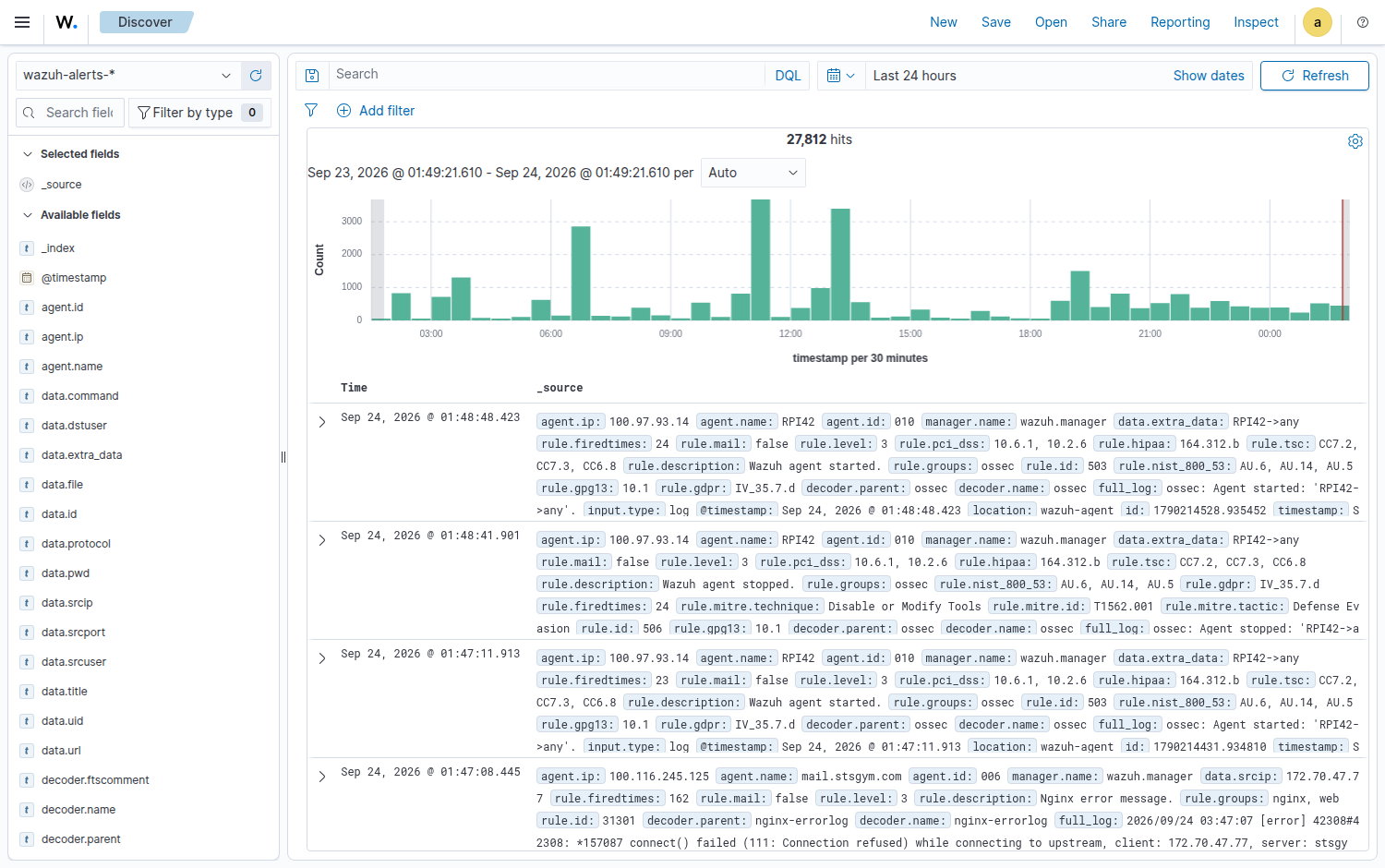This screenshot has height=868, width=1385.
Task: Click the Search field names input
Action: click(70, 113)
